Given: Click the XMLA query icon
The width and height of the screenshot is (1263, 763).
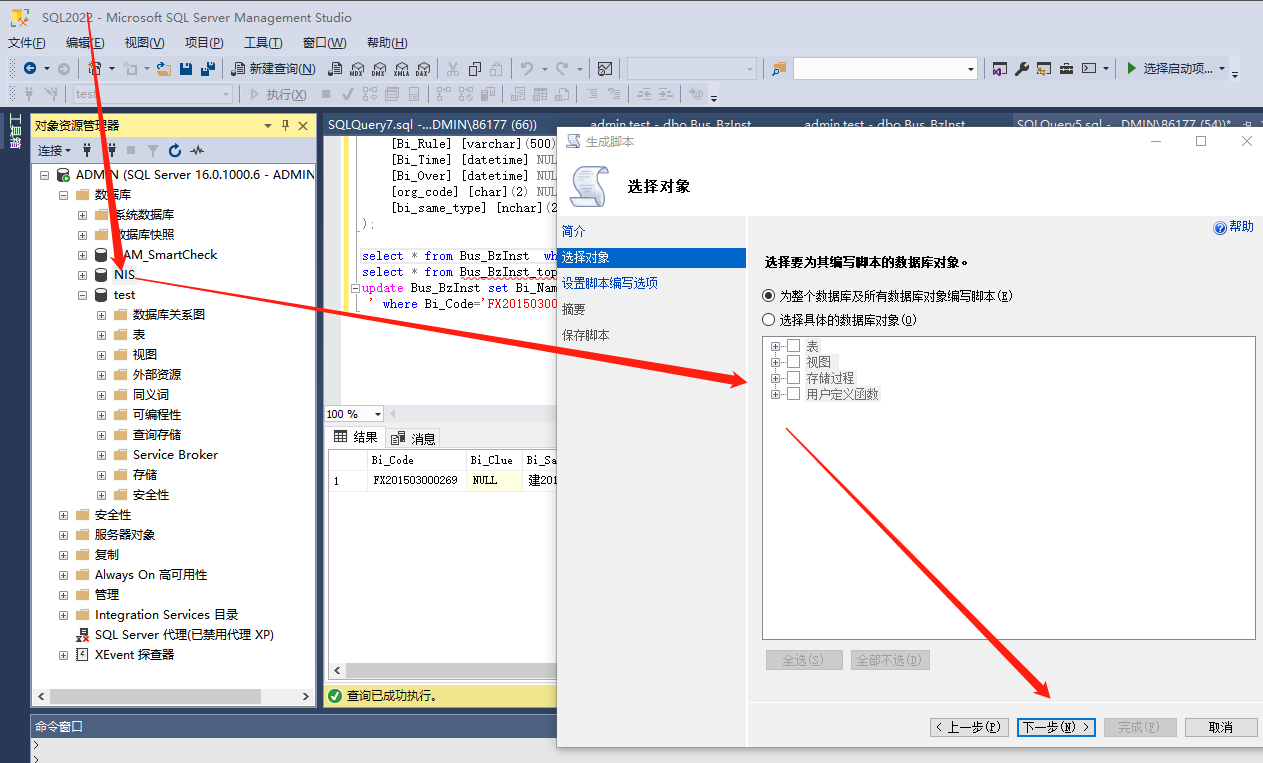Looking at the screenshot, I should [x=401, y=69].
